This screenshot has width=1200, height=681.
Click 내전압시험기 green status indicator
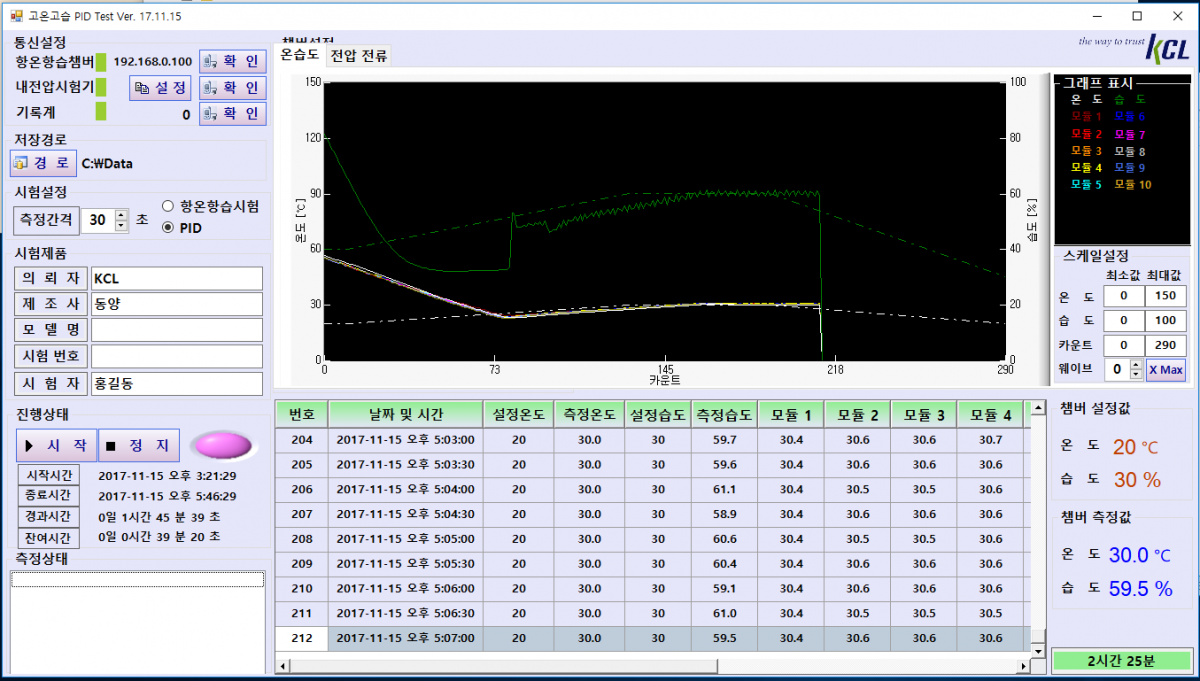pyautogui.click(x=101, y=87)
